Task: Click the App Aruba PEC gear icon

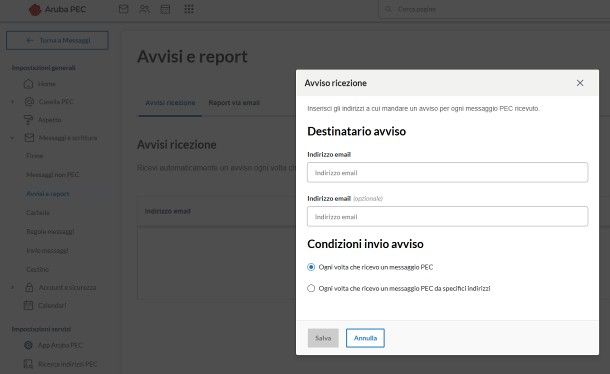Action: tap(28, 345)
